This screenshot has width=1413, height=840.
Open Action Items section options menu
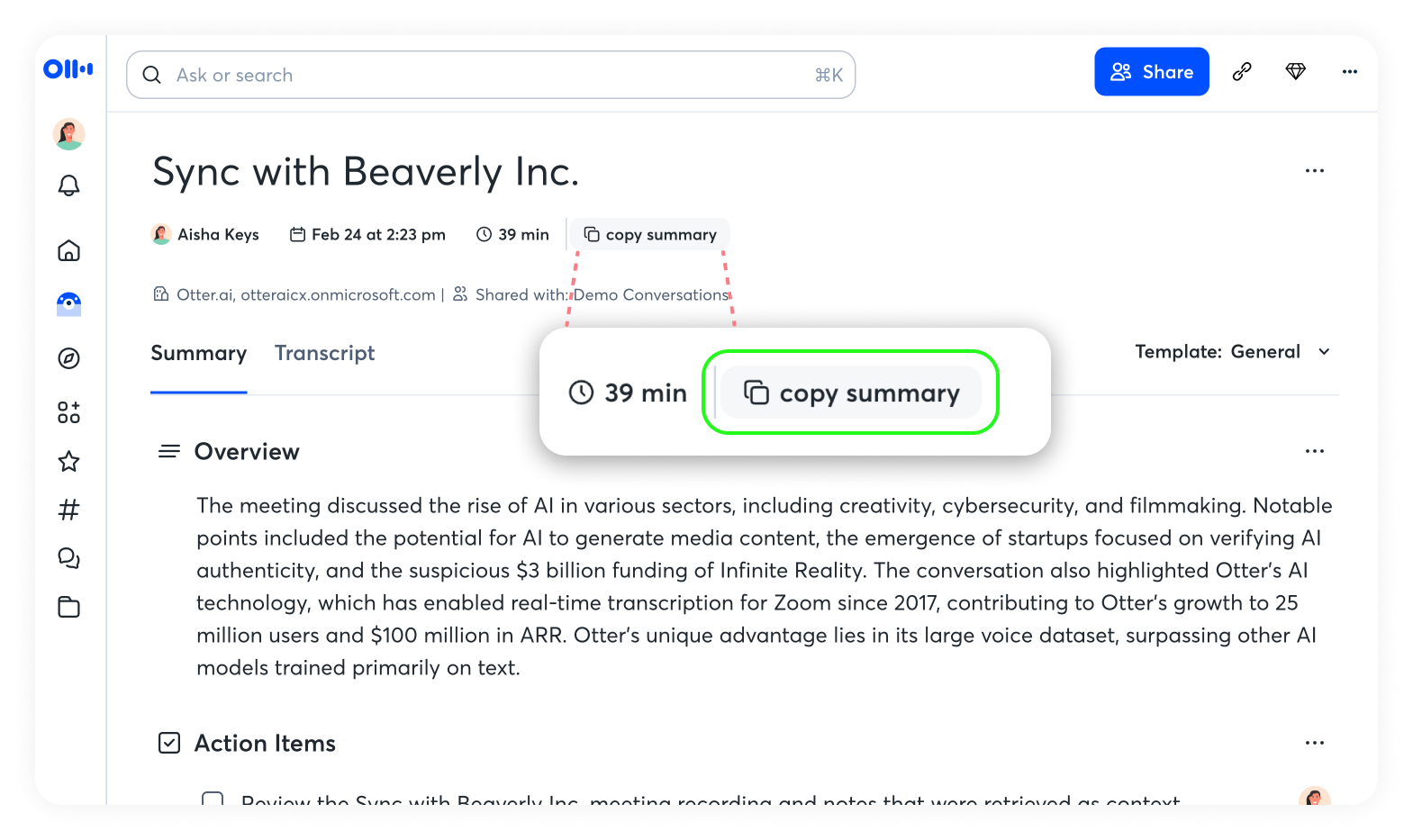tap(1314, 743)
